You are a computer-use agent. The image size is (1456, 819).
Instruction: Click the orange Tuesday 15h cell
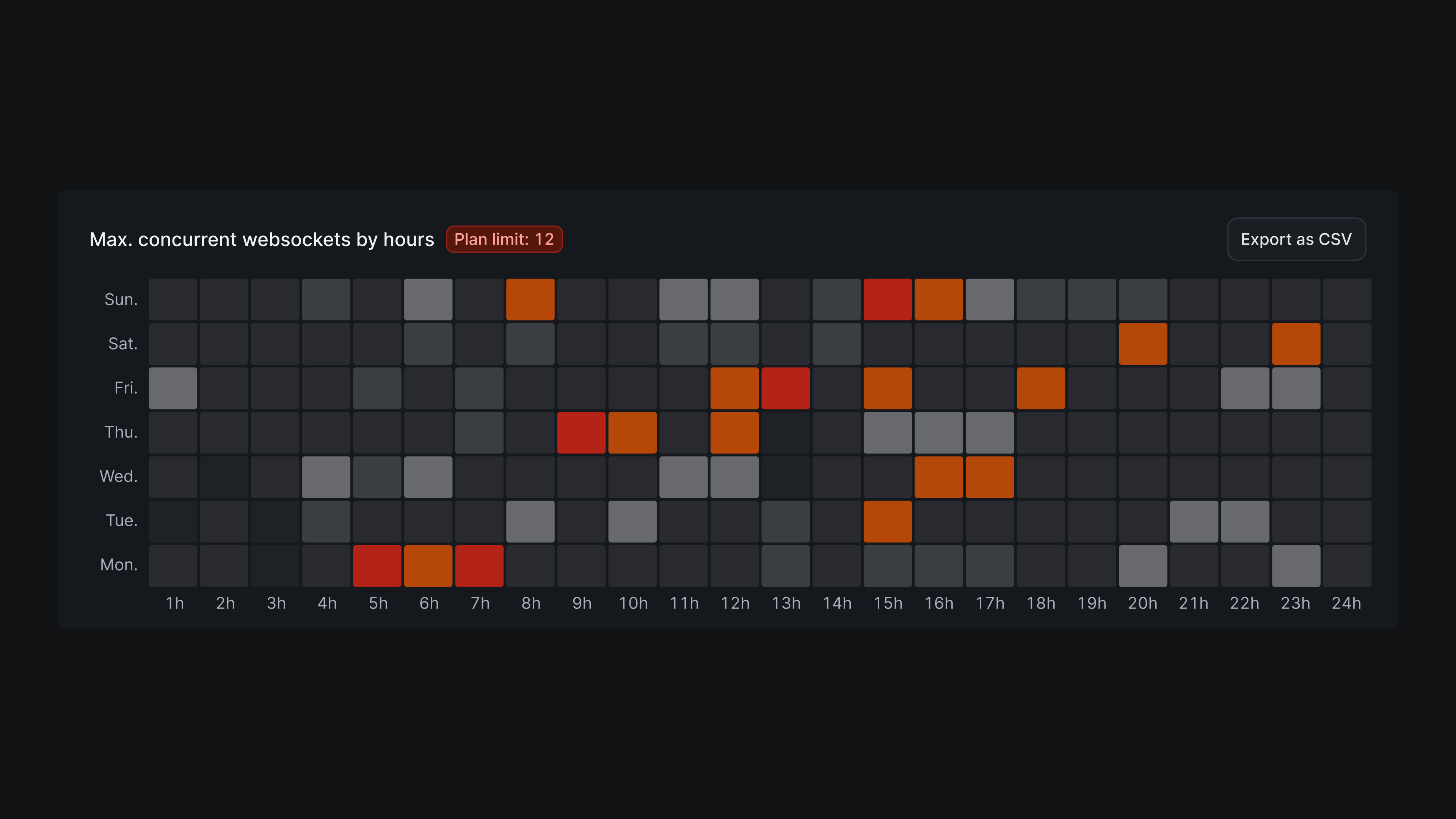887,521
